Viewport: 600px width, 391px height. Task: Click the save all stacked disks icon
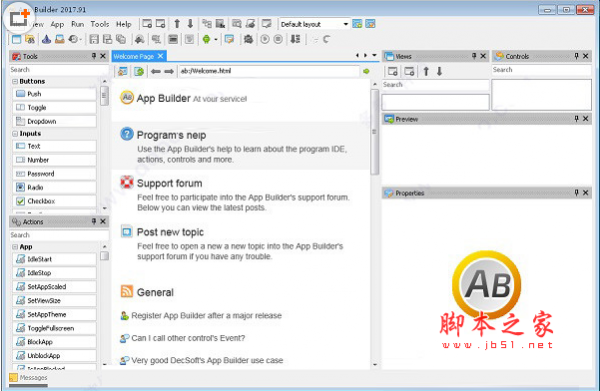108,39
